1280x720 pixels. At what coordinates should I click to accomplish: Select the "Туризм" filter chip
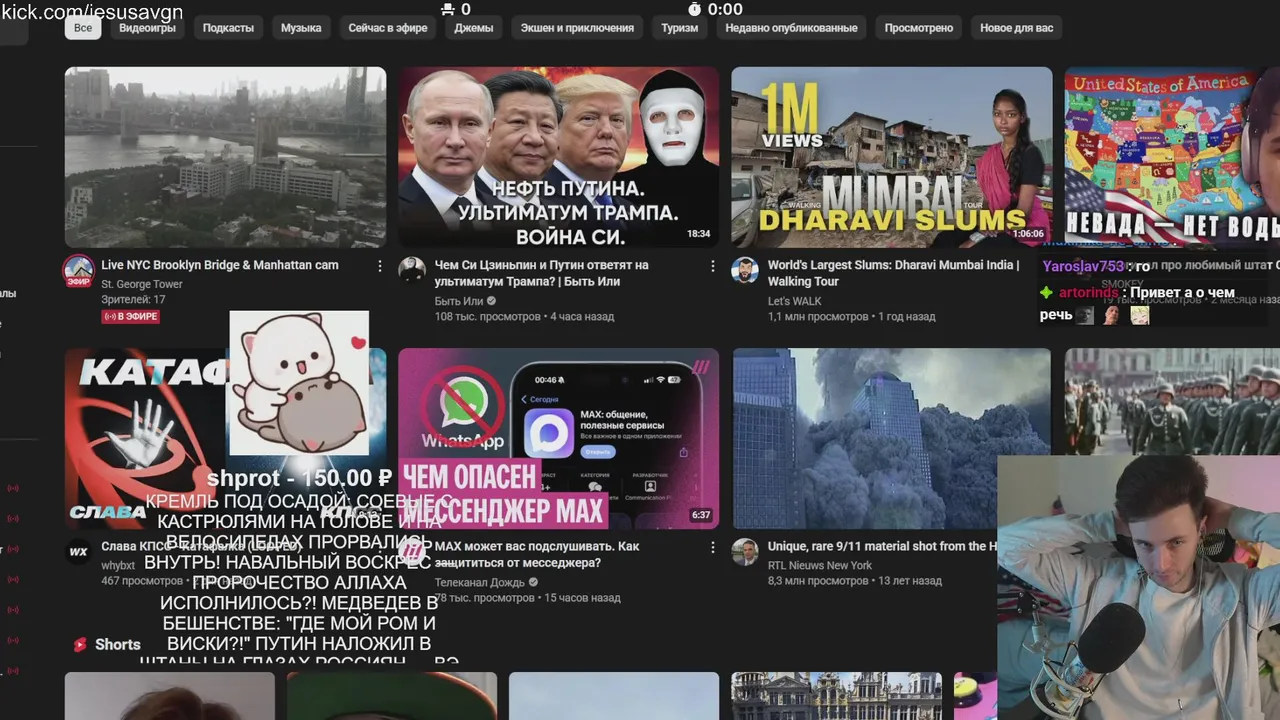[680, 28]
